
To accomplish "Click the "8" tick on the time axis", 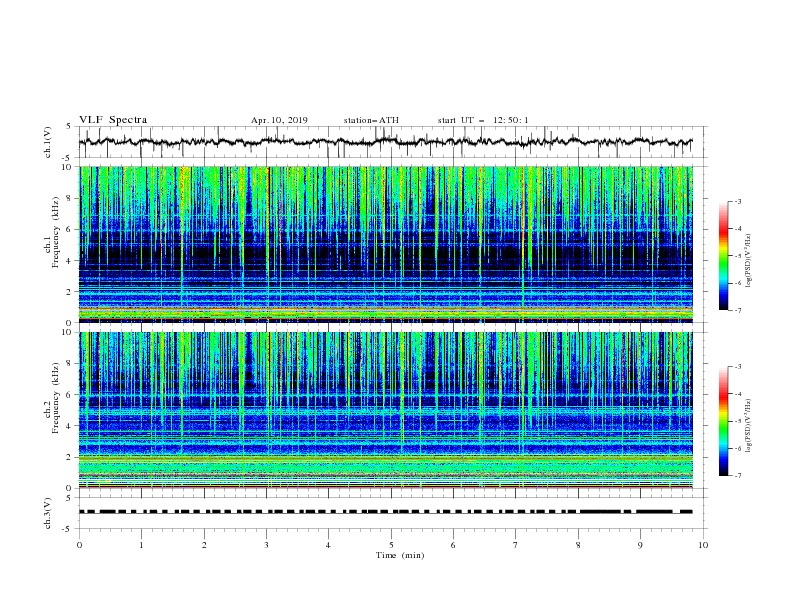I will coord(578,545).
